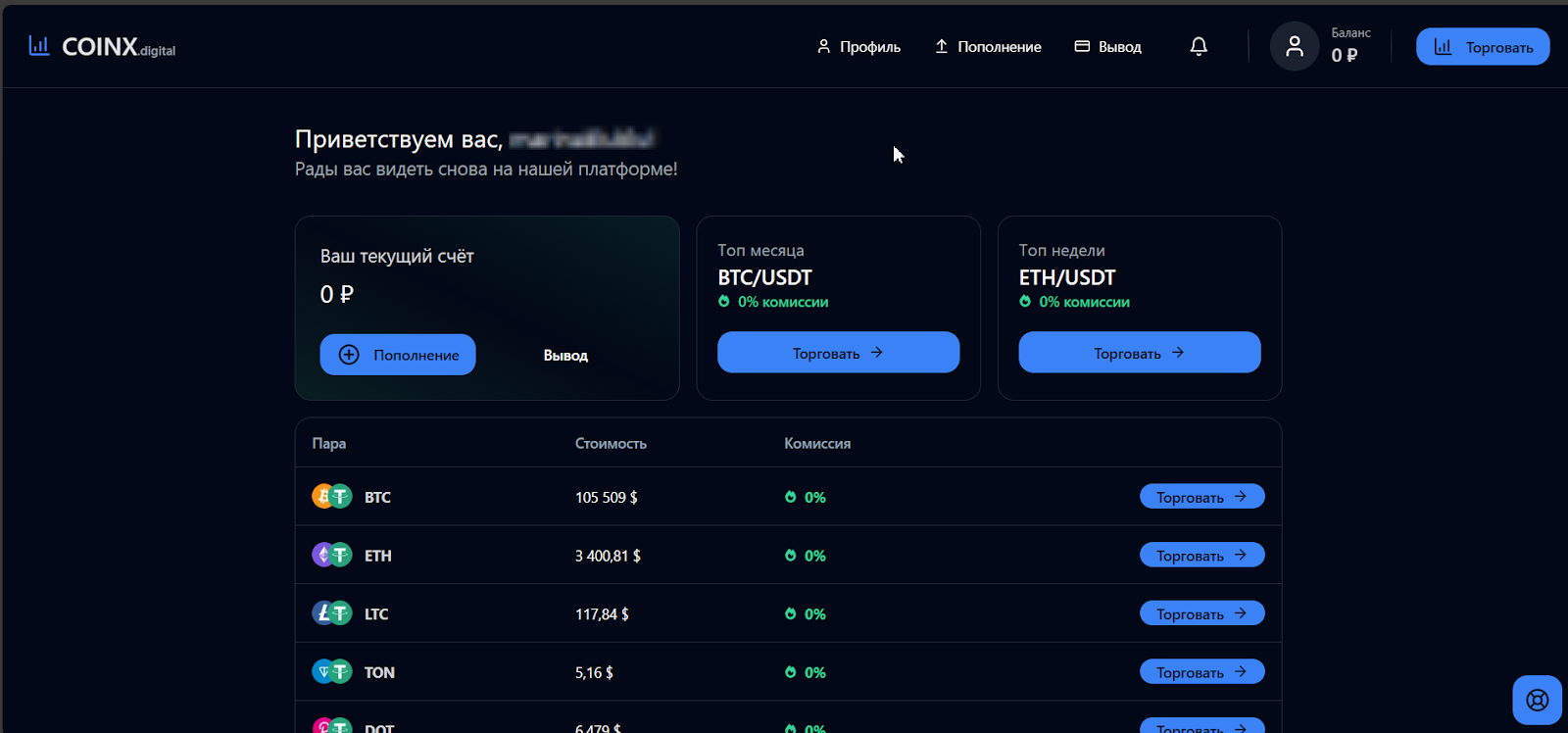This screenshot has width=1568, height=733.
Task: Click the BTC coin pair icon
Action: pos(331,497)
